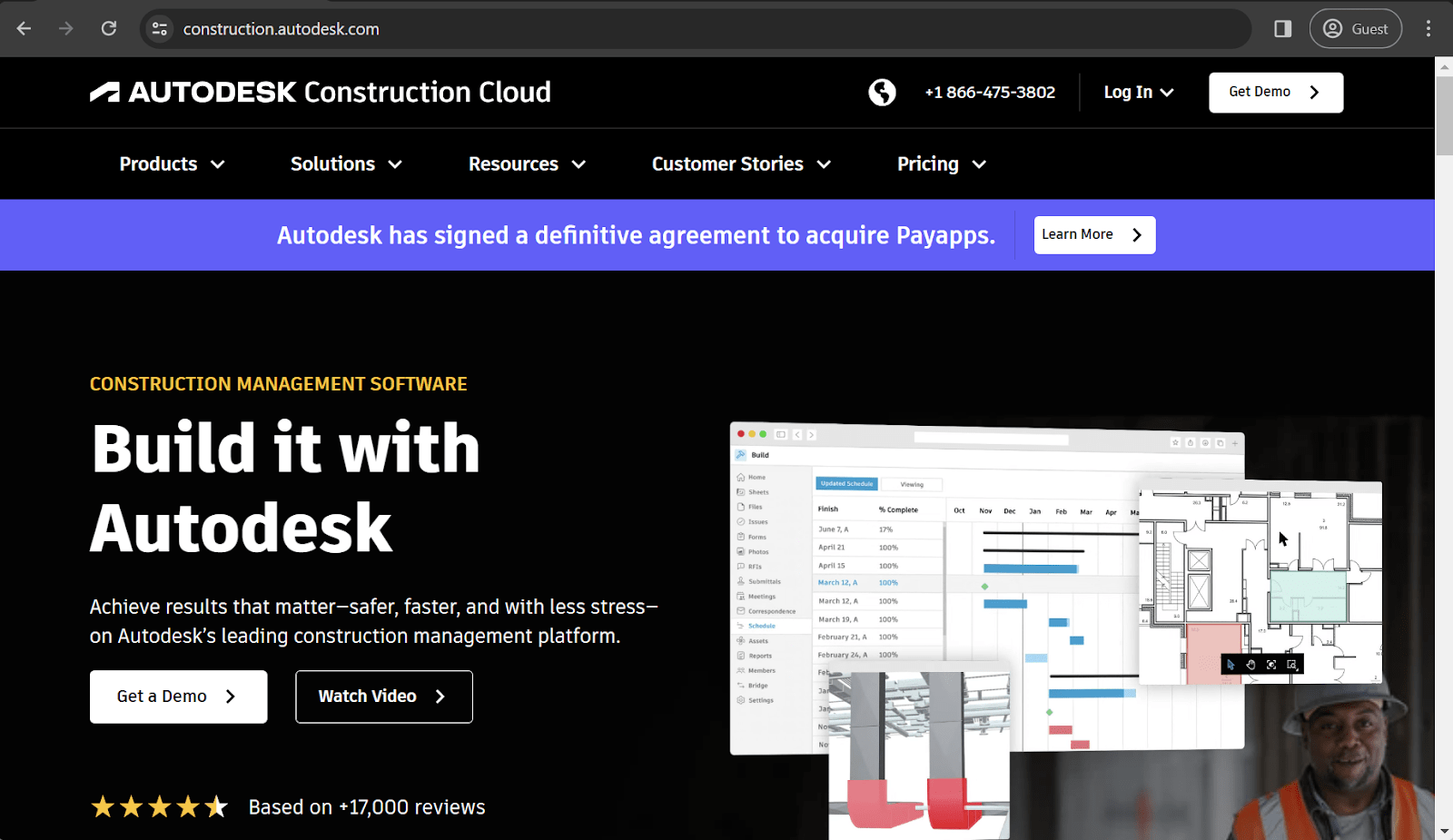The image size is (1453, 840).
Task: Click the 3D structural model image
Action: 919,751
